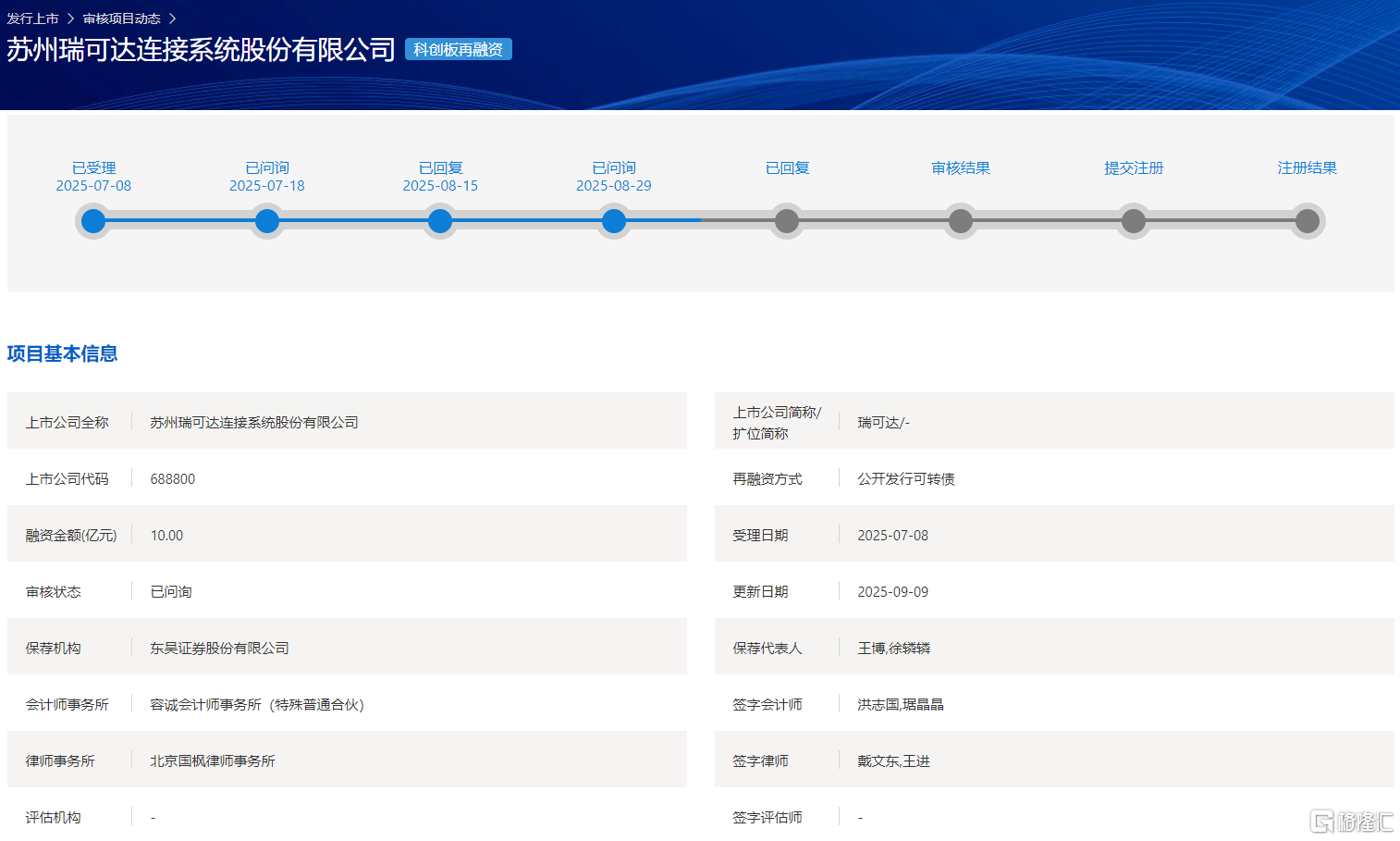The height and width of the screenshot is (841, 1400).
Task: Click the 保荐代表人 field label
Action: point(768,648)
